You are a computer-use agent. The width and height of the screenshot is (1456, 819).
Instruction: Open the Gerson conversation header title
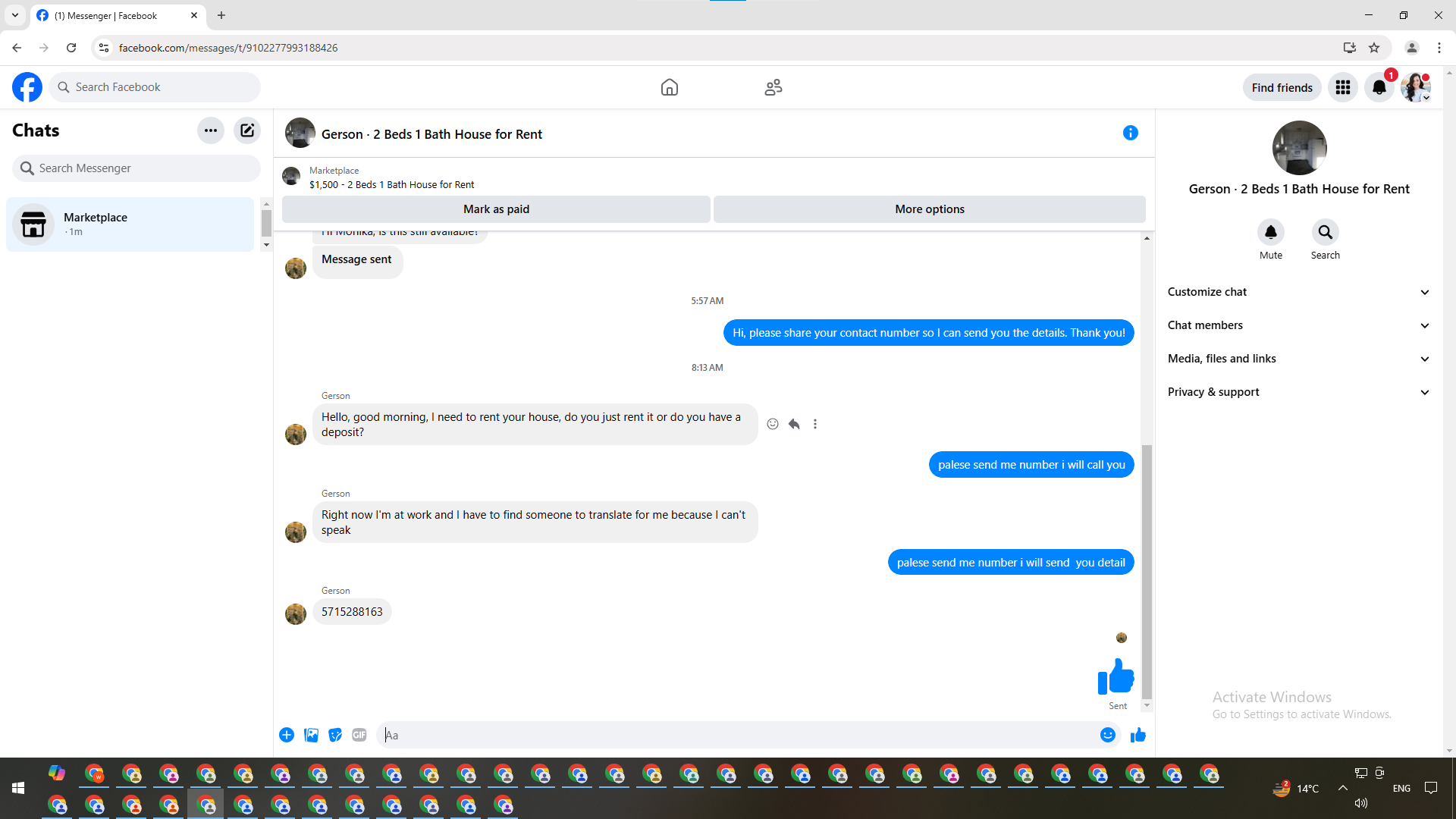tap(431, 134)
